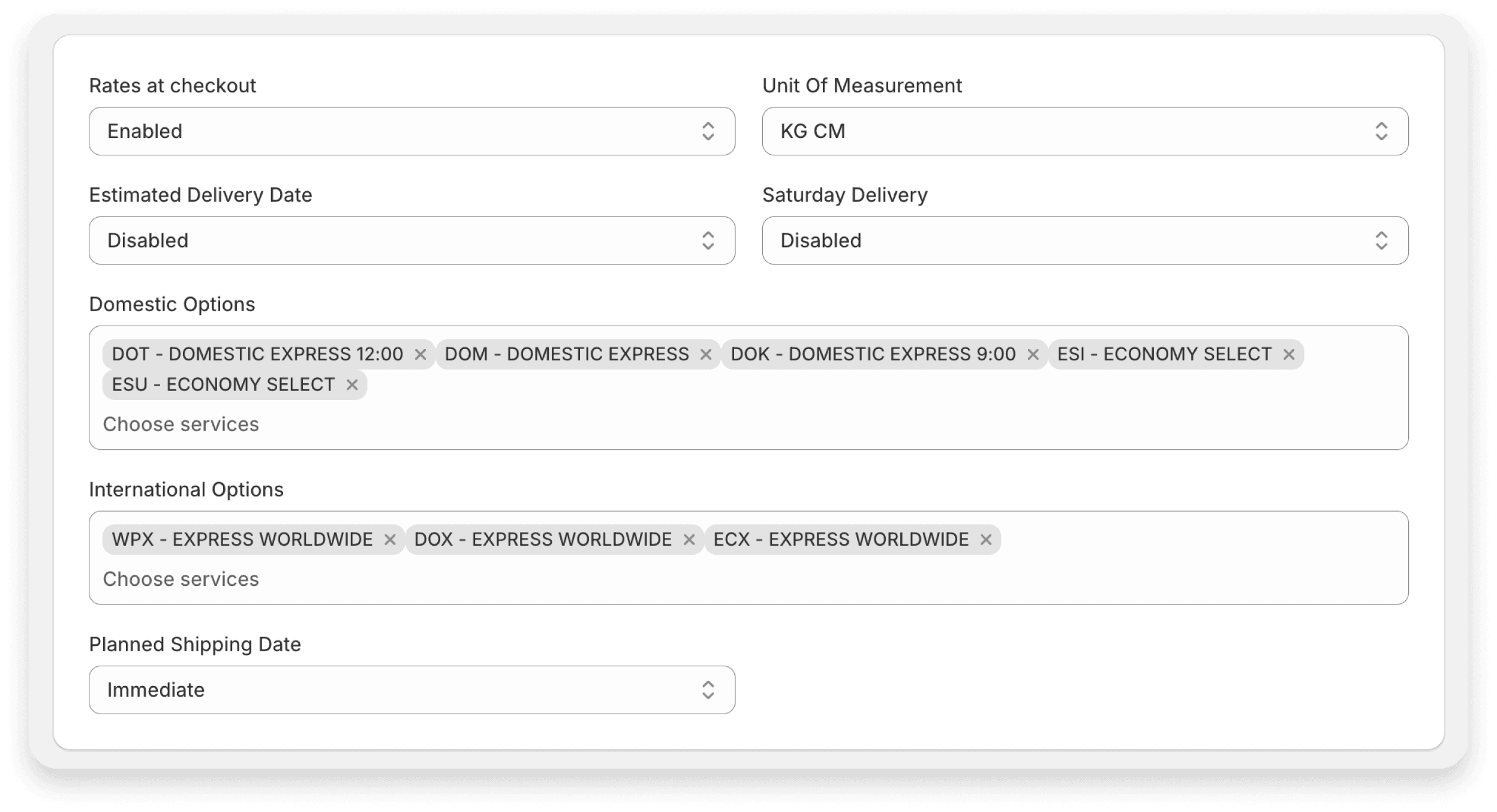The width and height of the screenshot is (1497, 812).
Task: Click Choose services under International Options
Action: (x=180, y=580)
